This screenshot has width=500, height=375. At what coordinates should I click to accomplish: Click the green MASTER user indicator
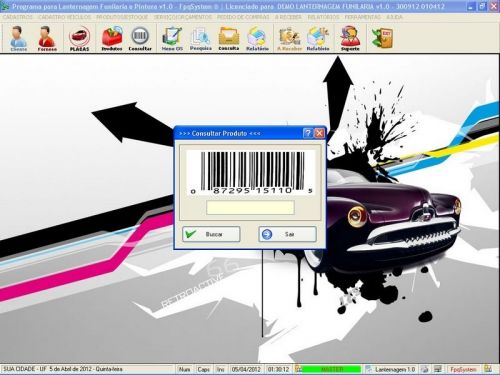332,369
